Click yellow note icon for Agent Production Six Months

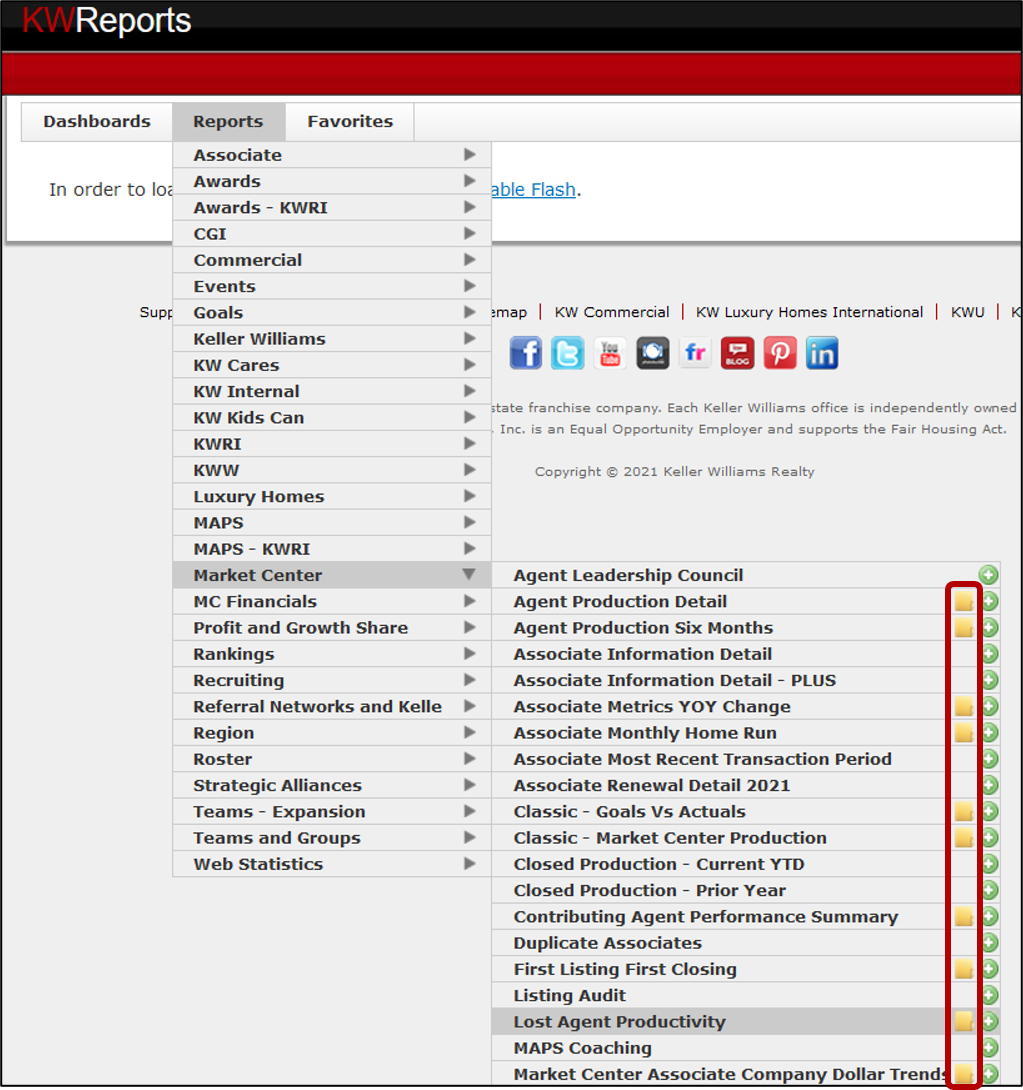point(964,628)
